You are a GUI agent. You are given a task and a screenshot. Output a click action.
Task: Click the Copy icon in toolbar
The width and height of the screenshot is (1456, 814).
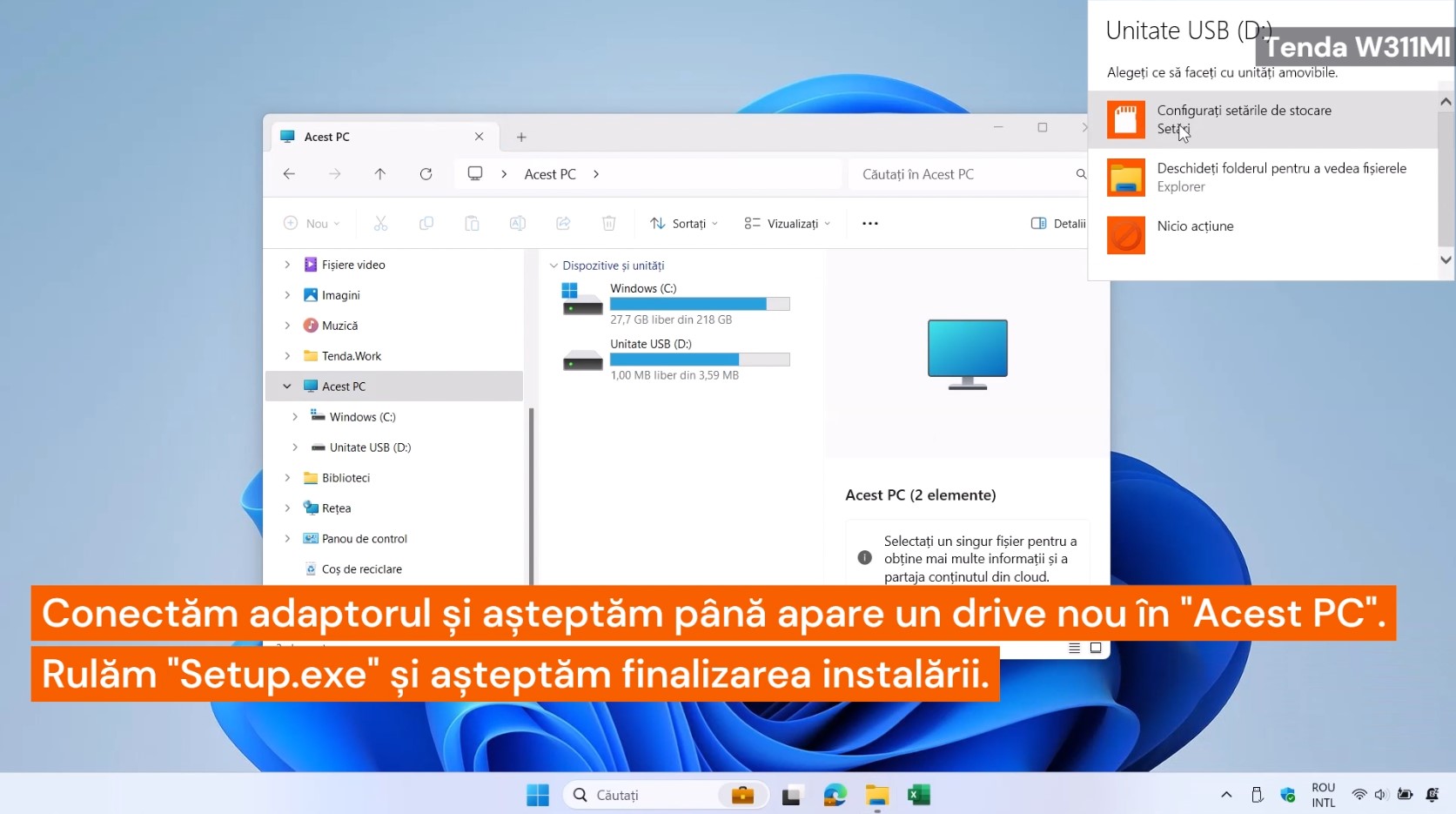click(426, 224)
